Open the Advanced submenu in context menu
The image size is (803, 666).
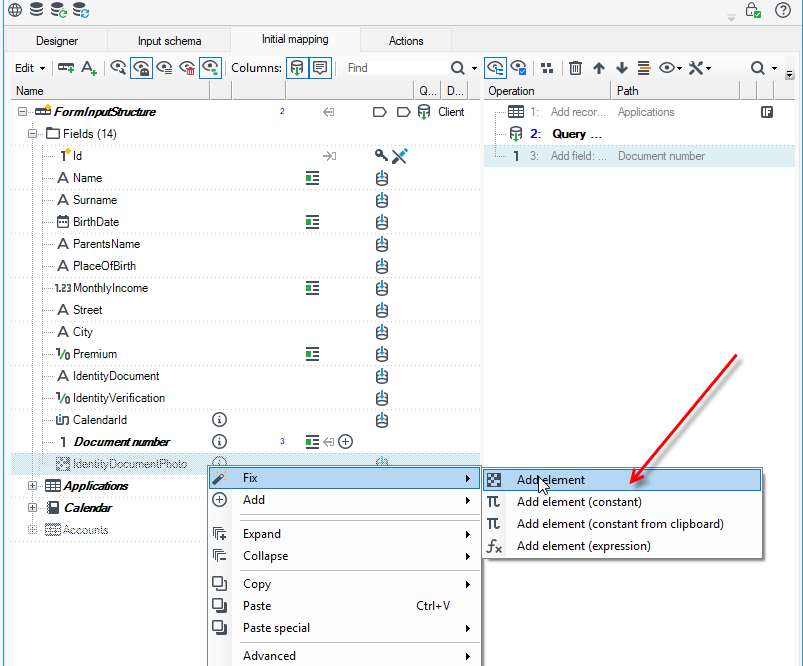point(345,656)
